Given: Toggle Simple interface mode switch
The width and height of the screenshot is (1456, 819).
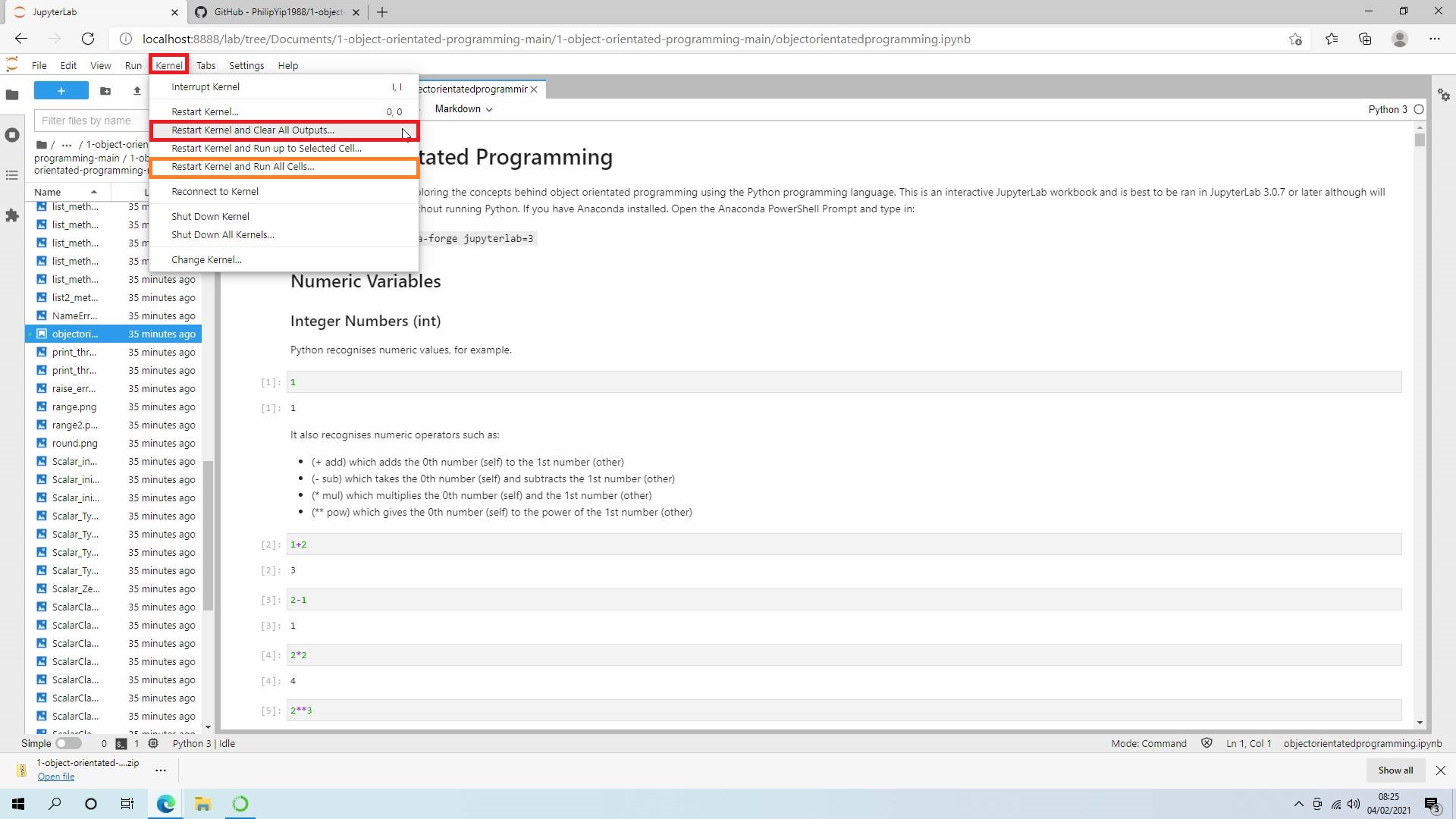Looking at the screenshot, I should [x=68, y=743].
